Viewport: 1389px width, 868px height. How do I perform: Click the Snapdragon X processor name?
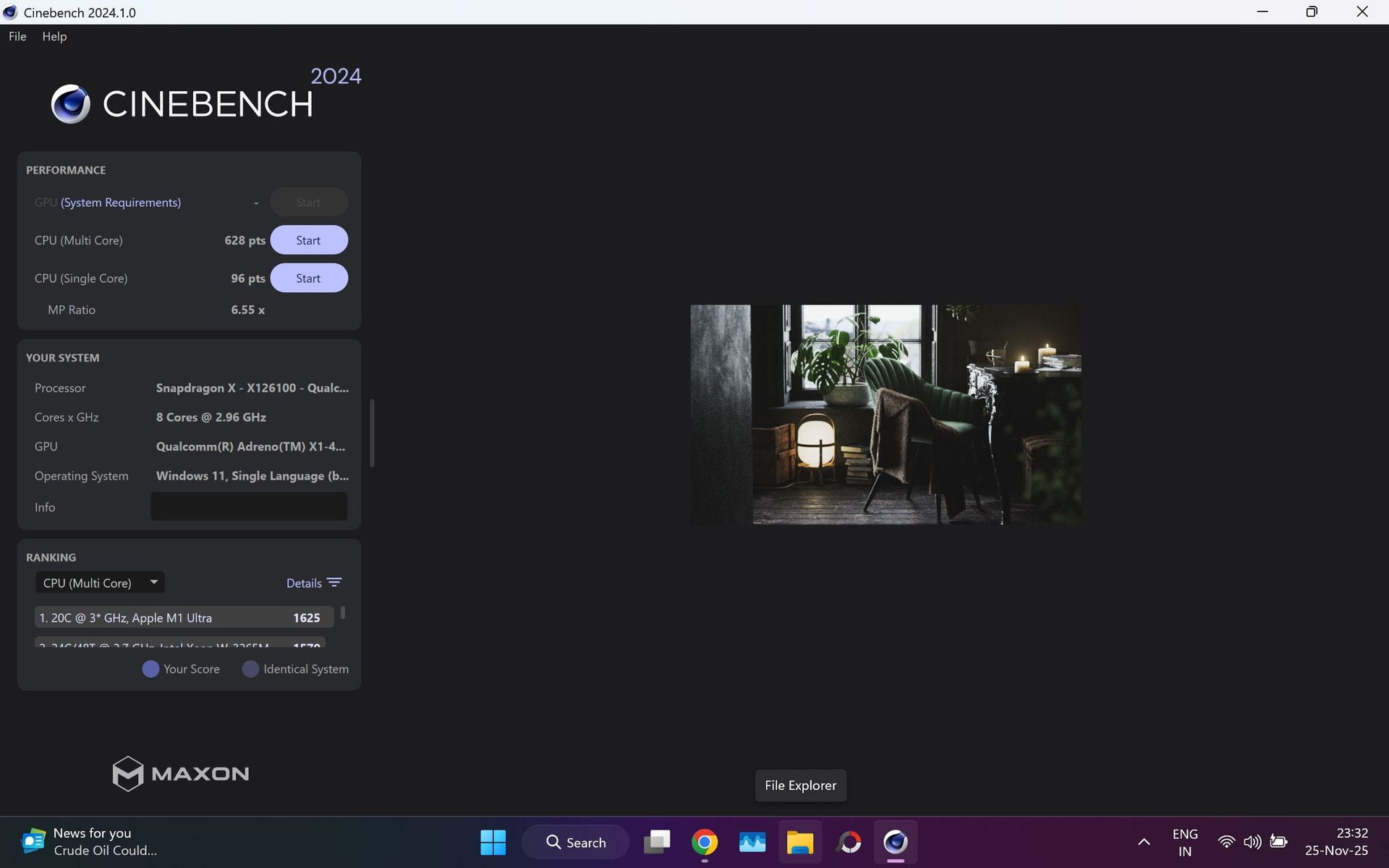click(252, 388)
